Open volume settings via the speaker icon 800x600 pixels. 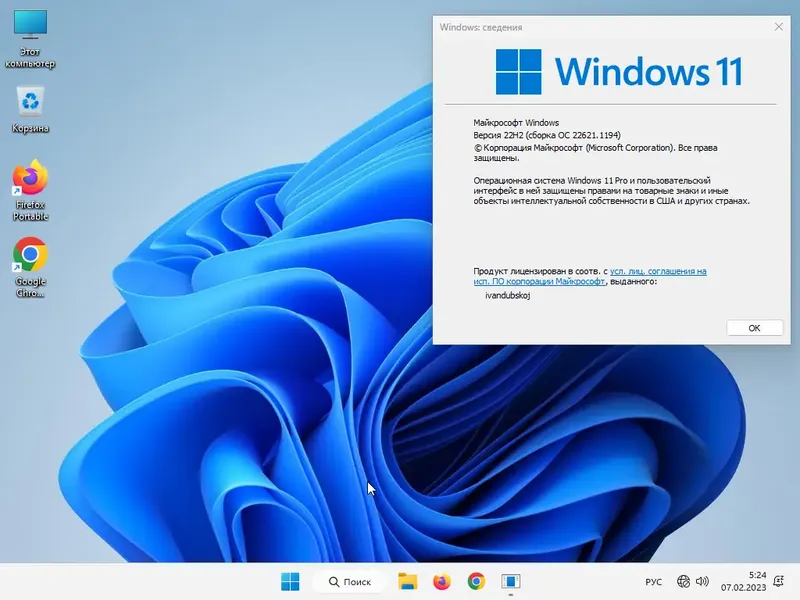(x=703, y=581)
